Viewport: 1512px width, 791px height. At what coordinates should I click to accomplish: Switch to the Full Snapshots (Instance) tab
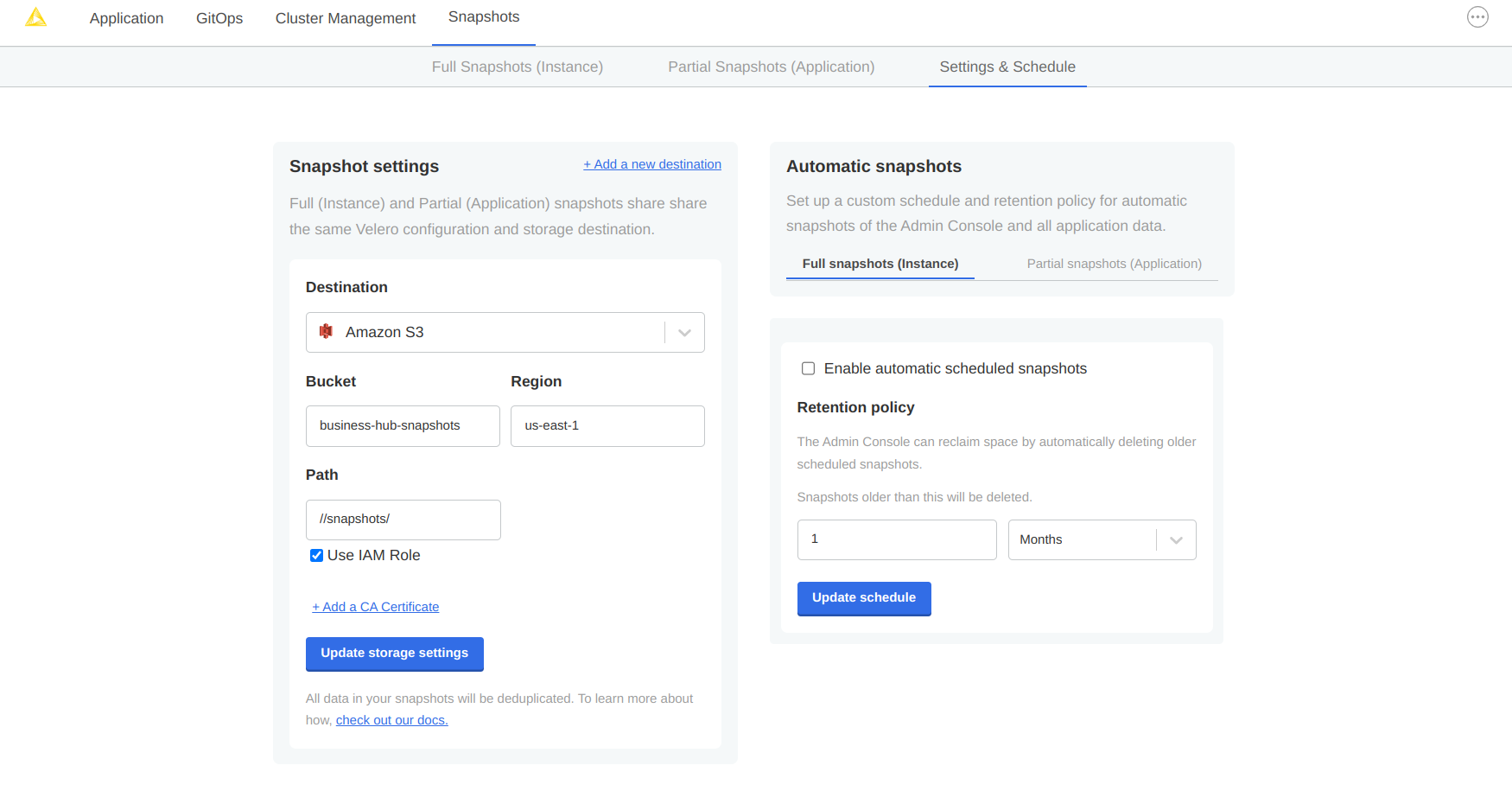tap(517, 67)
